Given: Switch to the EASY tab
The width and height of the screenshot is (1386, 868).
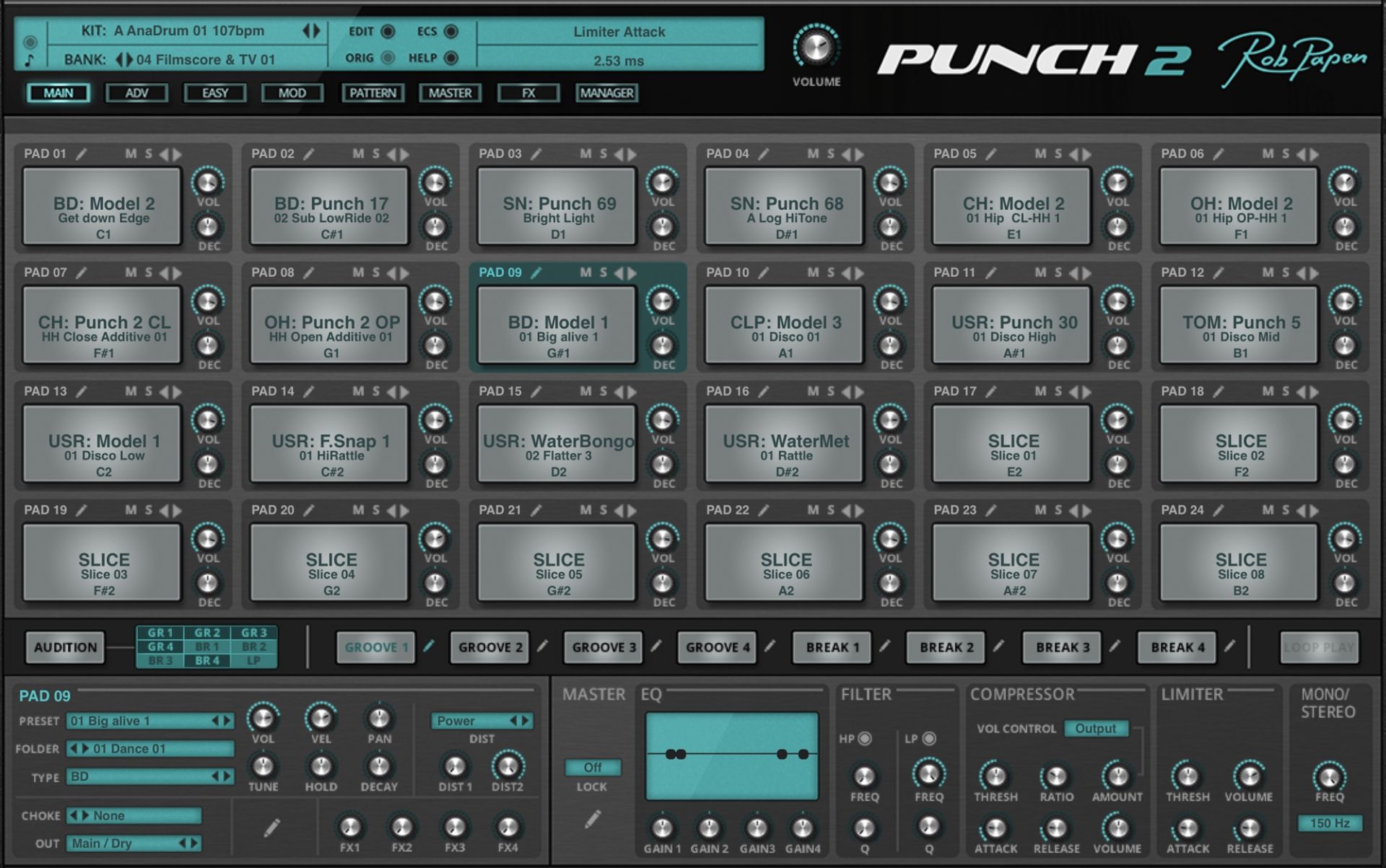Looking at the screenshot, I should 215,93.
